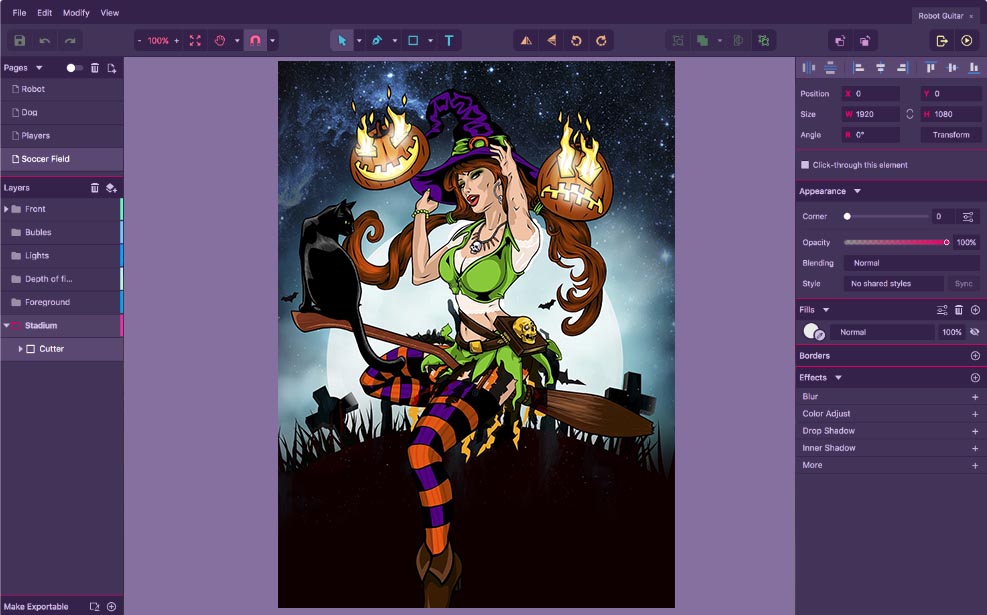
Task: Open the shared Style dropdown
Action: click(893, 284)
